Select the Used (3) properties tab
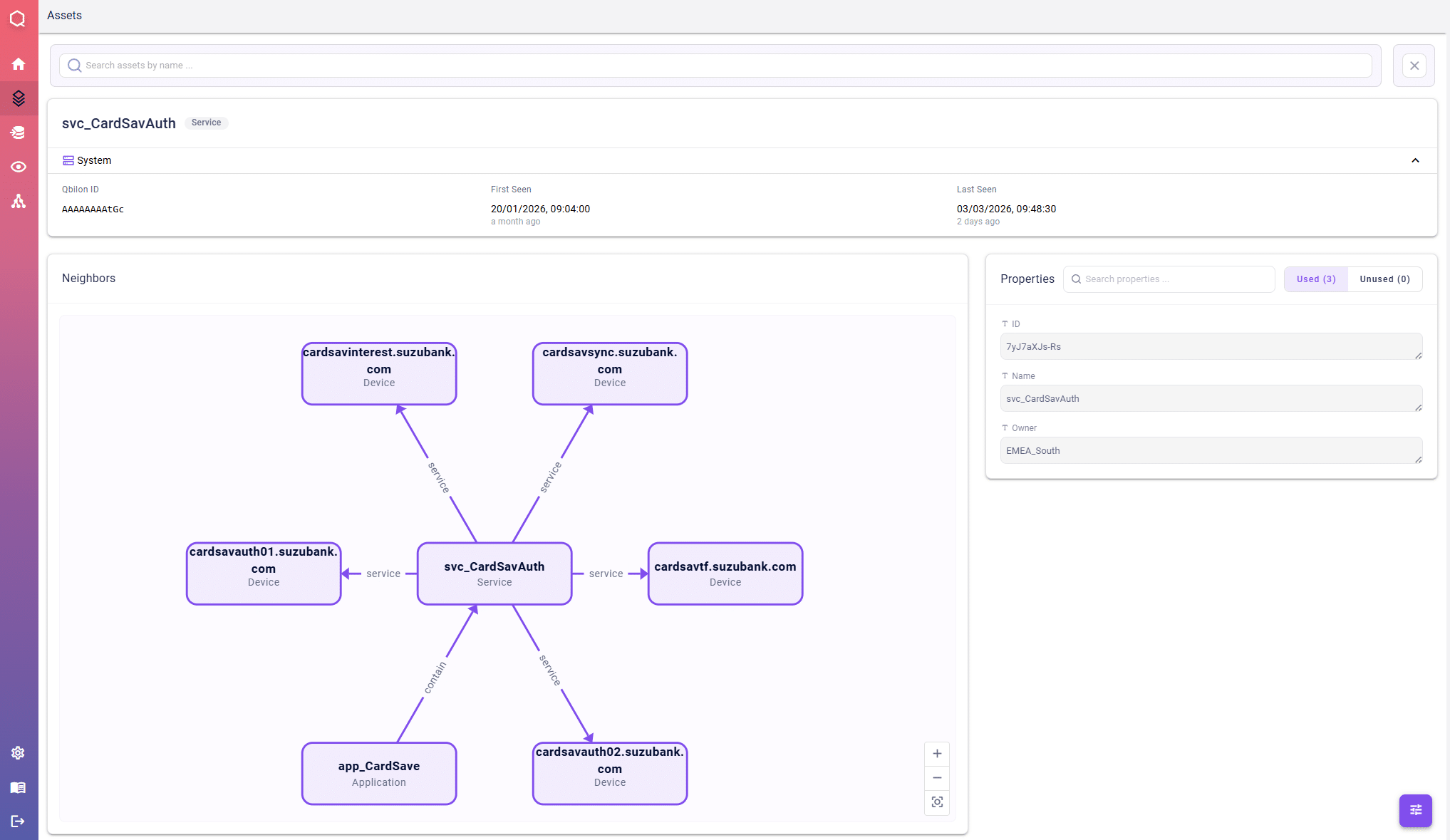This screenshot has width=1450, height=840. 1315,279
